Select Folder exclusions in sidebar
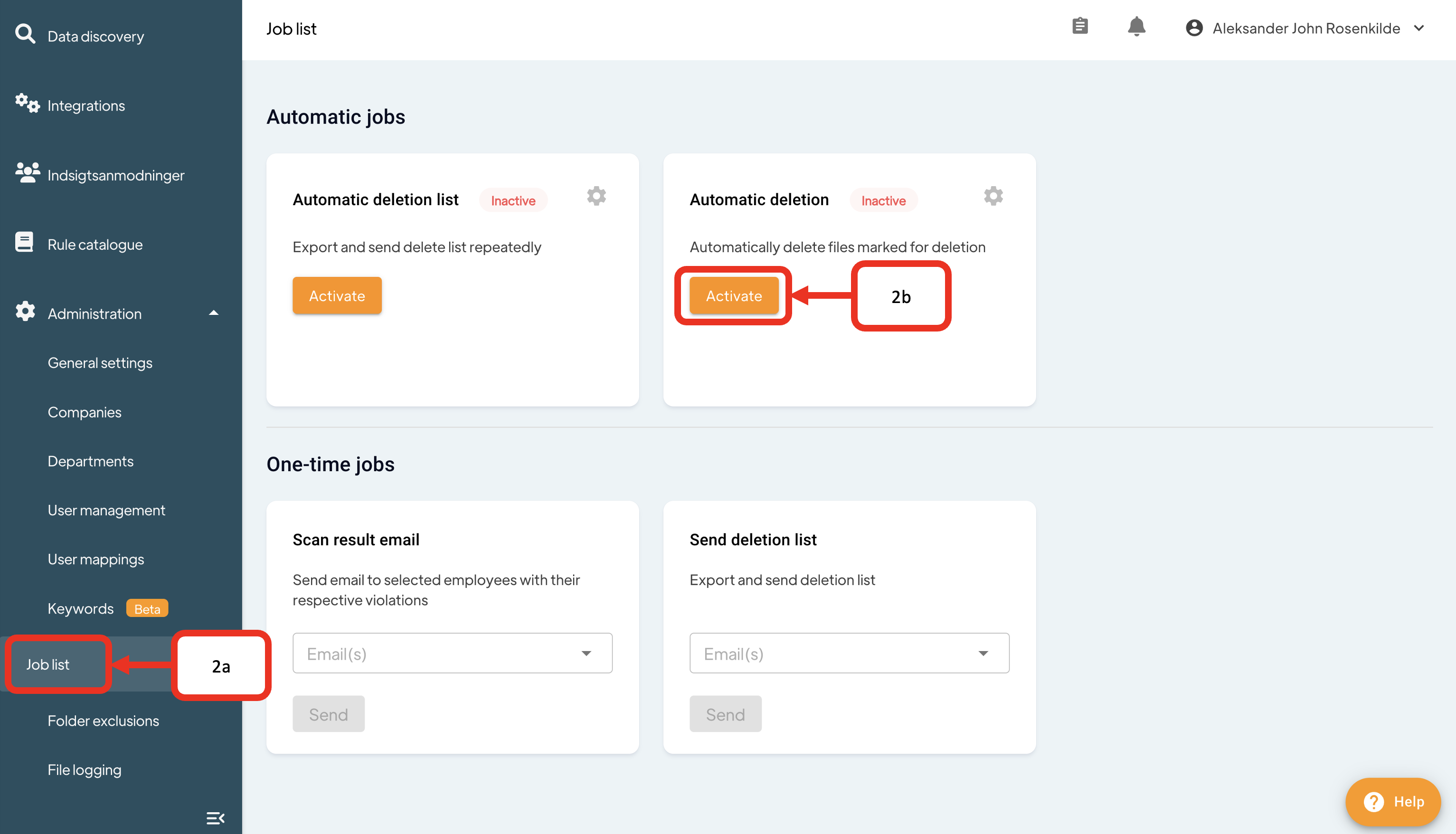The height and width of the screenshot is (834, 1456). click(103, 721)
